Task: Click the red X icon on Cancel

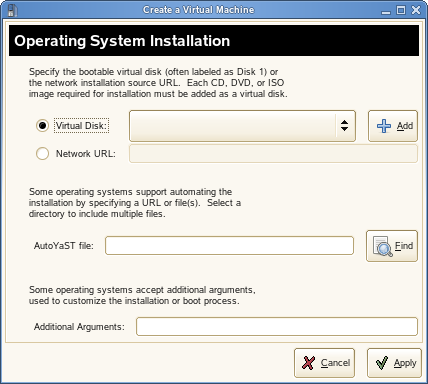Action: pyautogui.click(x=308, y=363)
